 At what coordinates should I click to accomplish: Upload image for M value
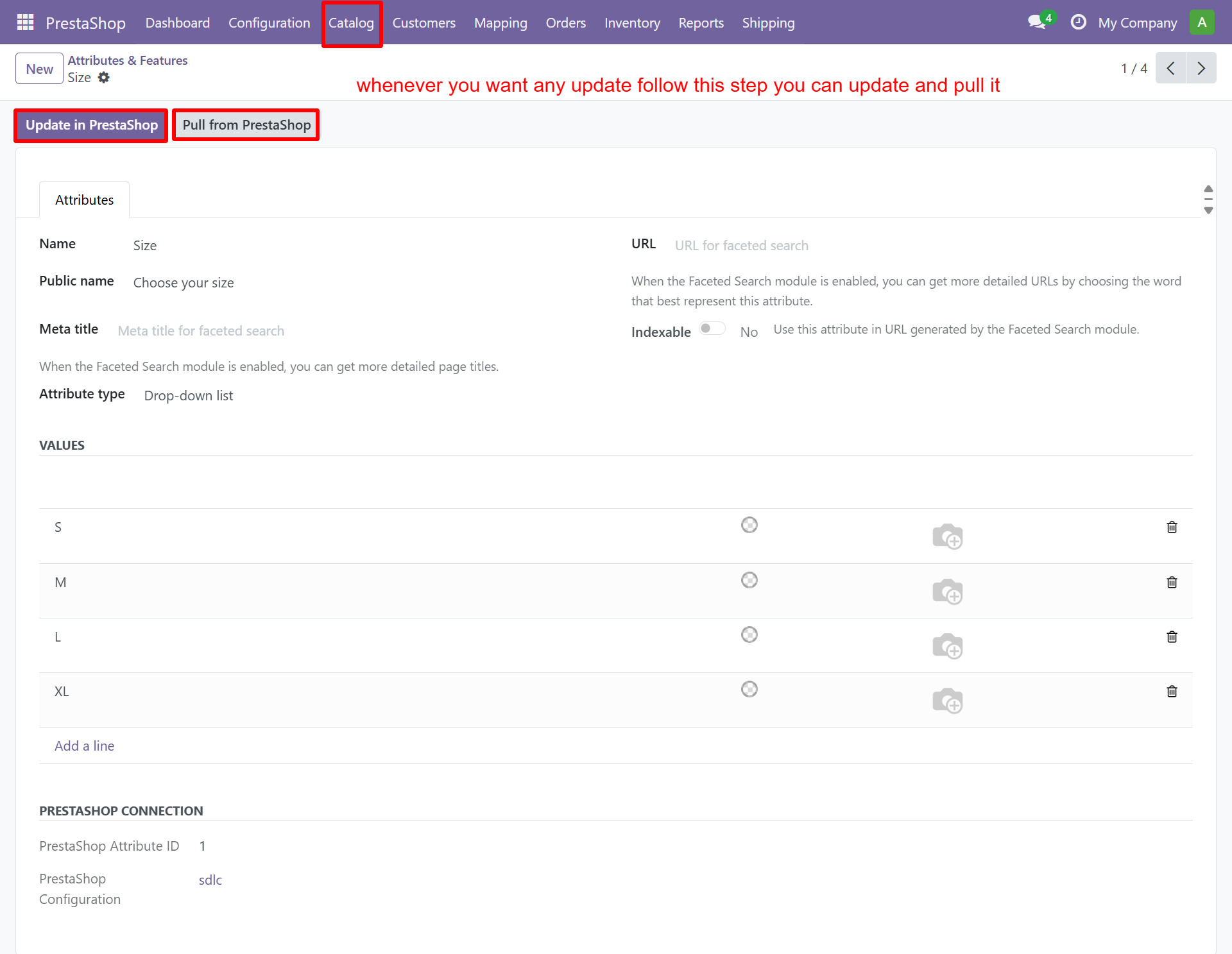coord(947,592)
